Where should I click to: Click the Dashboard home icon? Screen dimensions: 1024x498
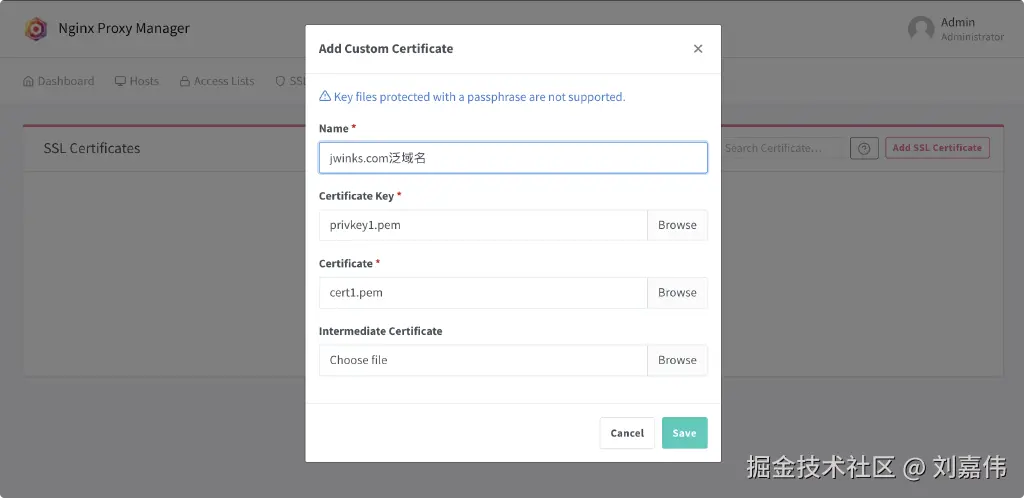28,81
